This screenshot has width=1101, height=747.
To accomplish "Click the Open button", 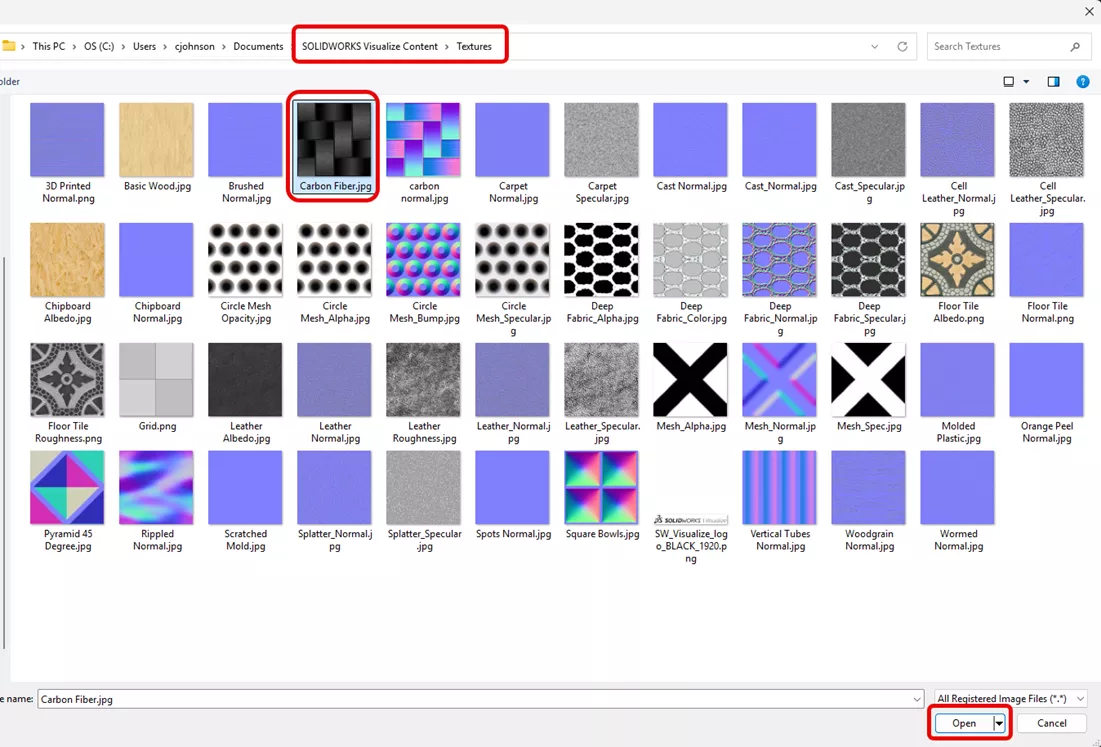I will [963, 723].
